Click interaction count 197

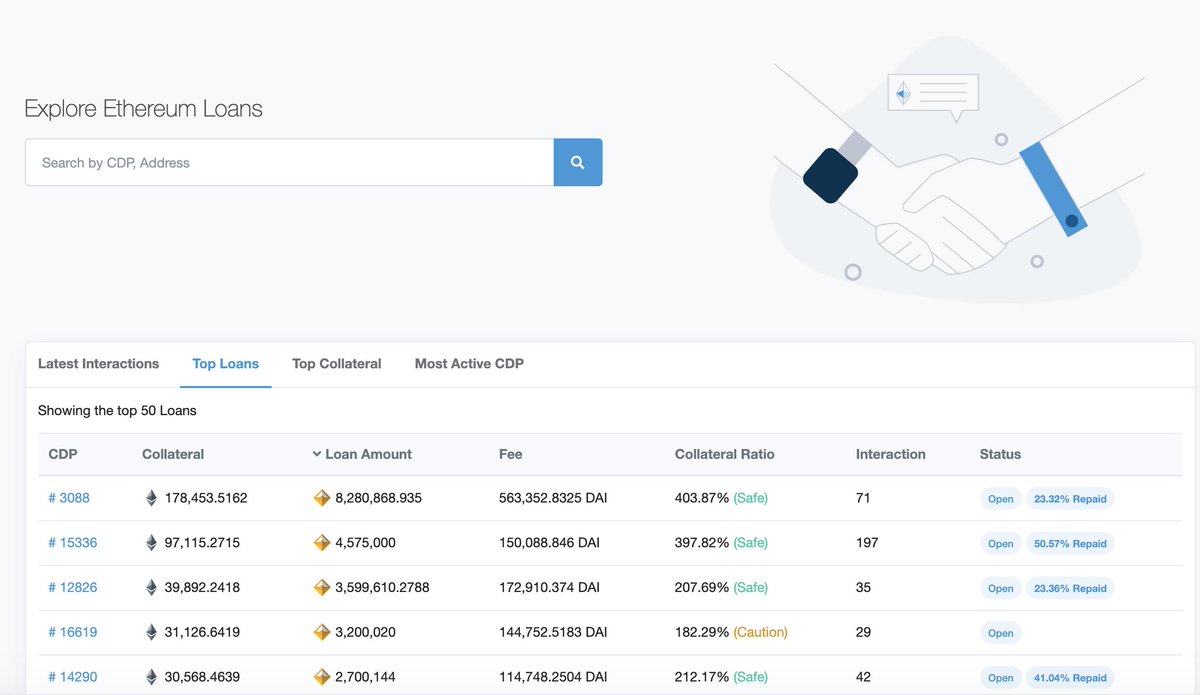(x=867, y=542)
